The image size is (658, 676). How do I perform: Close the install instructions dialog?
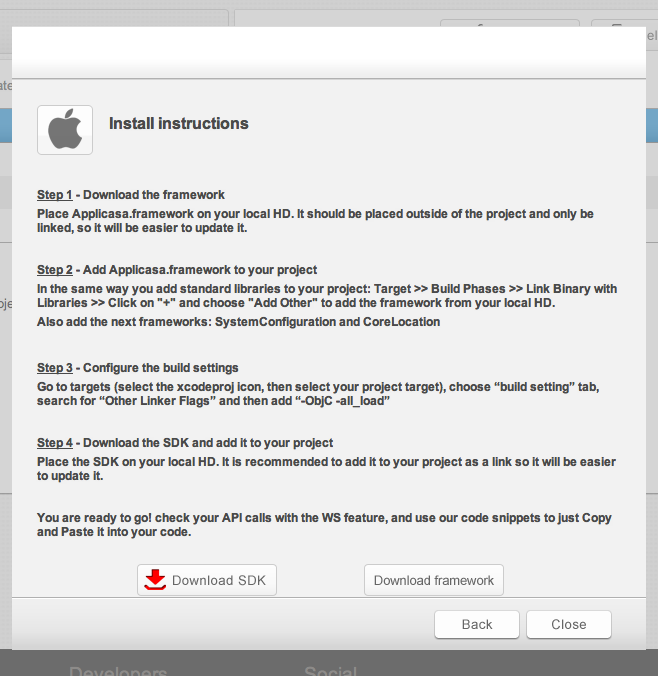[x=569, y=624]
